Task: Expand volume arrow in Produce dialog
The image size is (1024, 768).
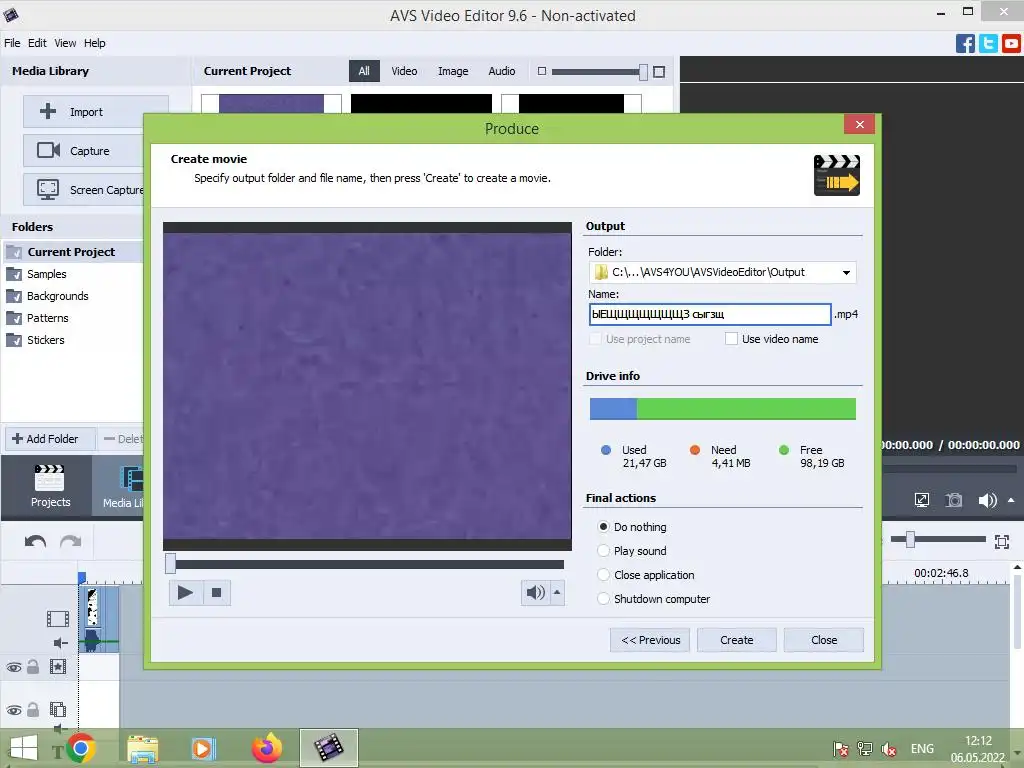Action: (557, 592)
